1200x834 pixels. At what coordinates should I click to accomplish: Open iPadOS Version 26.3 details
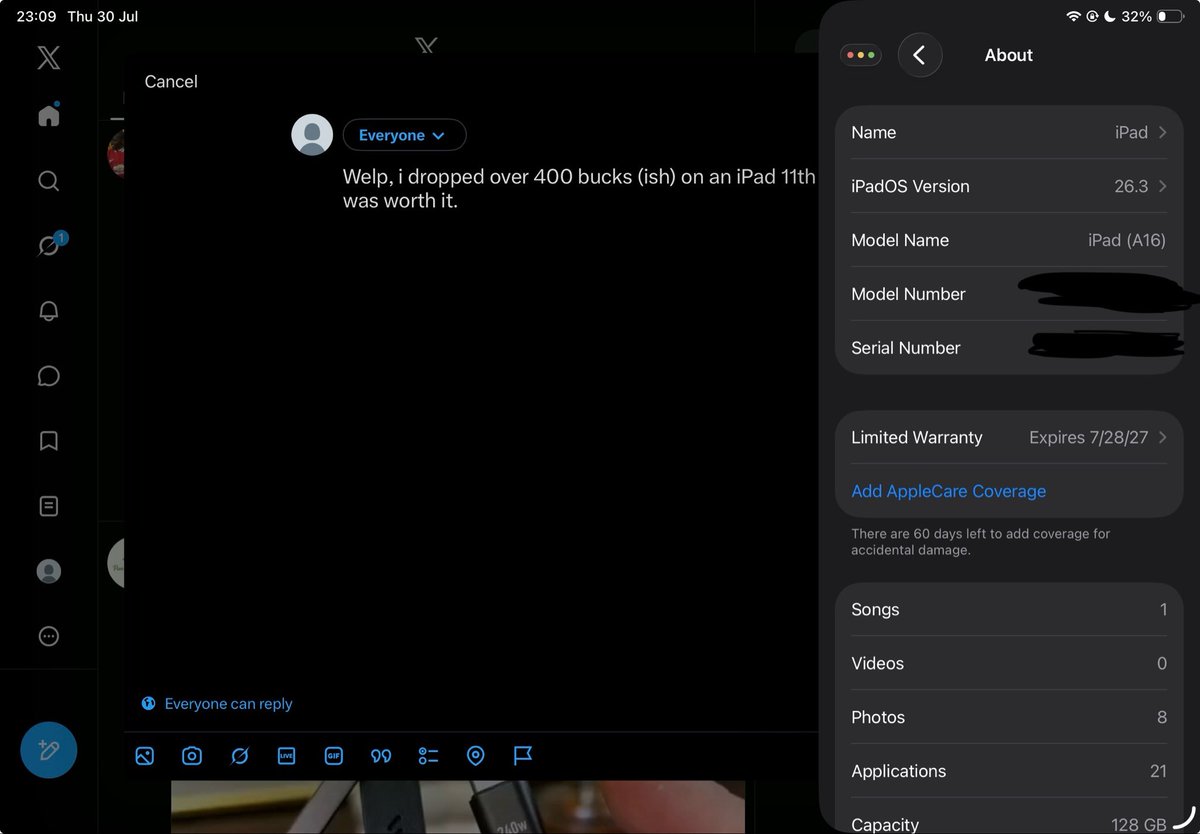coord(1009,186)
